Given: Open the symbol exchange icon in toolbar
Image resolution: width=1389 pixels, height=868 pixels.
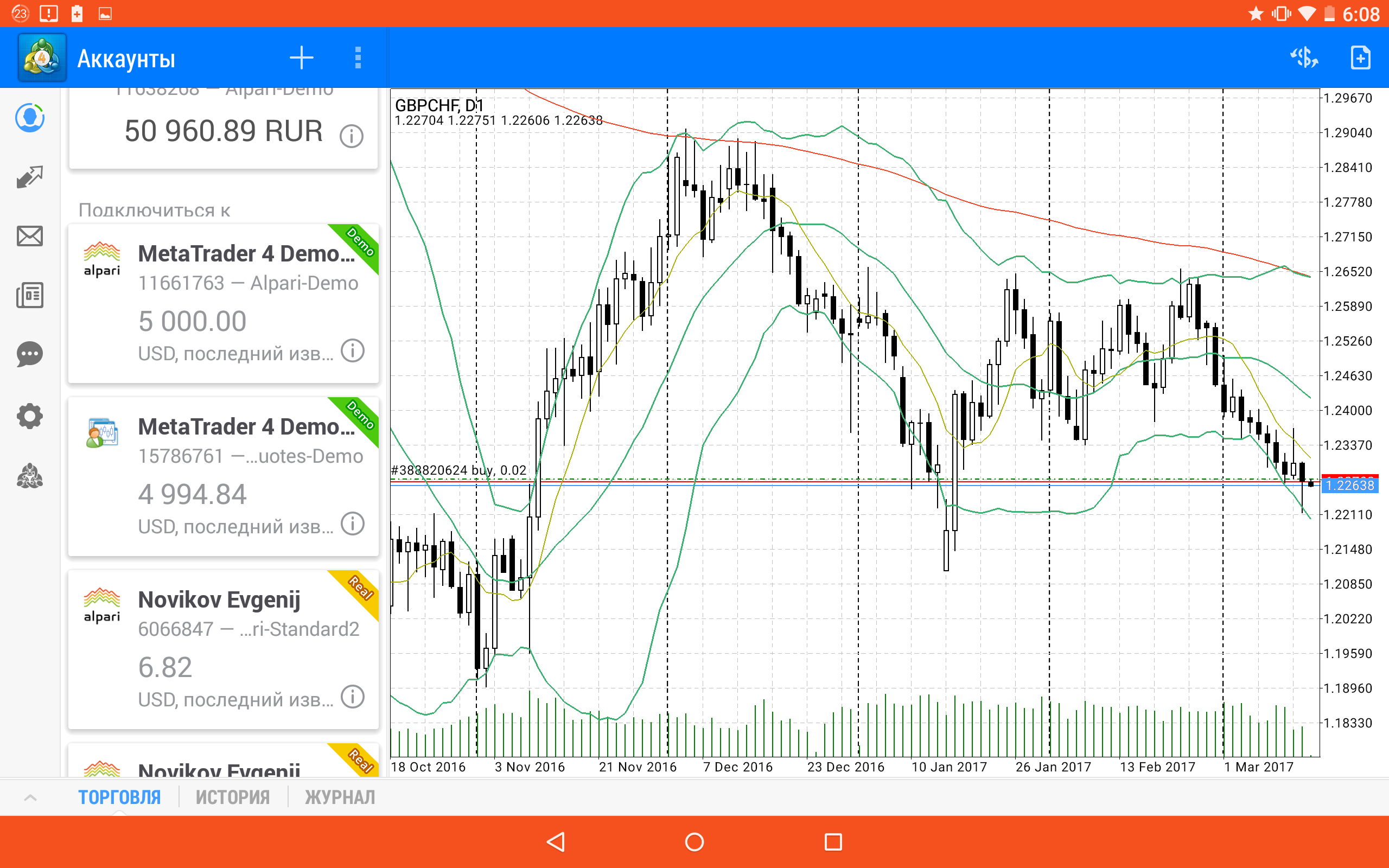Looking at the screenshot, I should [x=1304, y=58].
